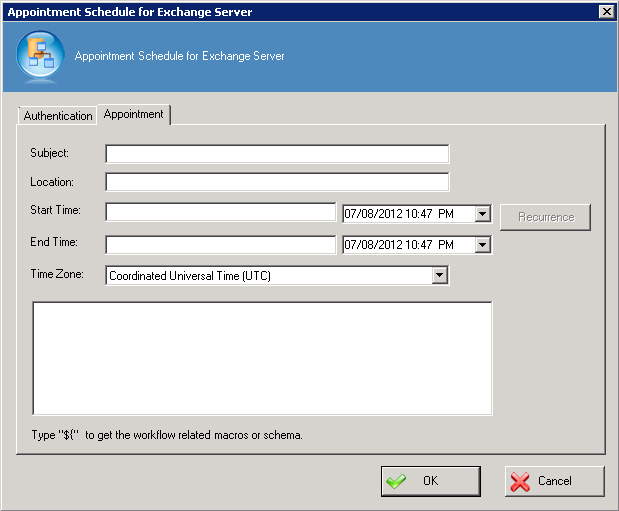The height and width of the screenshot is (511, 619).
Task: Switch to the Authentication tab
Action: click(58, 116)
